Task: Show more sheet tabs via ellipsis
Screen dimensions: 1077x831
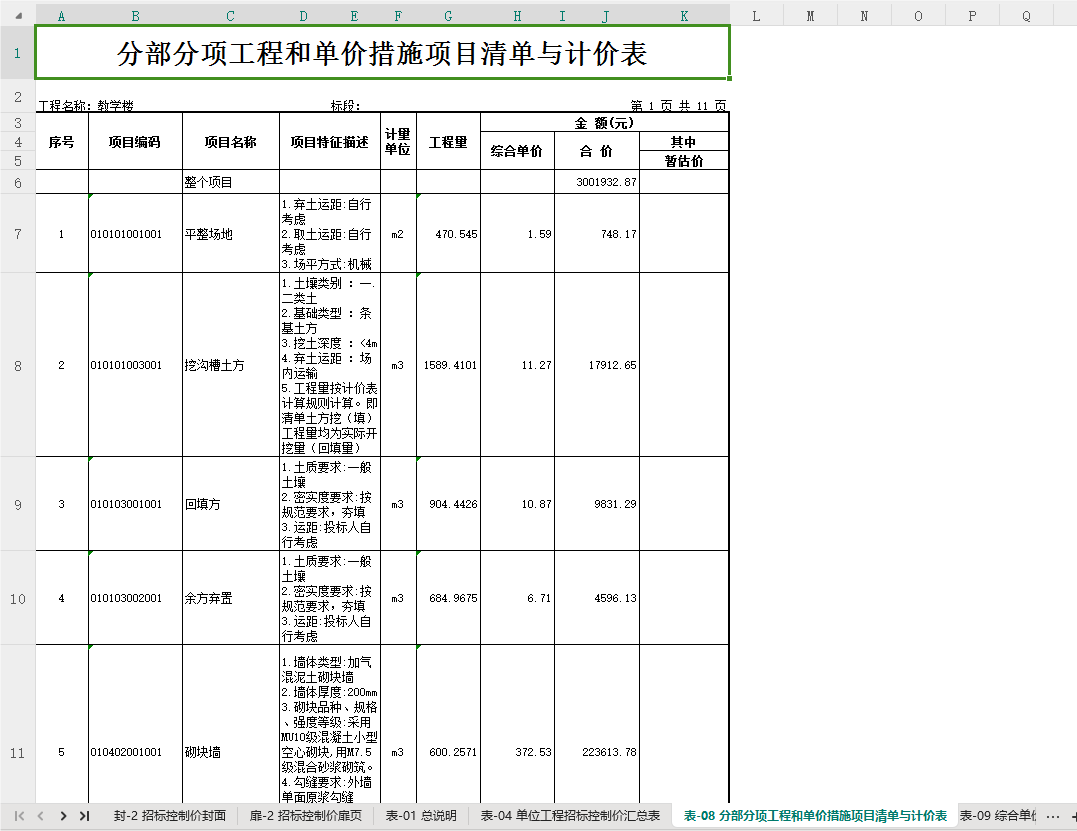Action: click(1052, 816)
